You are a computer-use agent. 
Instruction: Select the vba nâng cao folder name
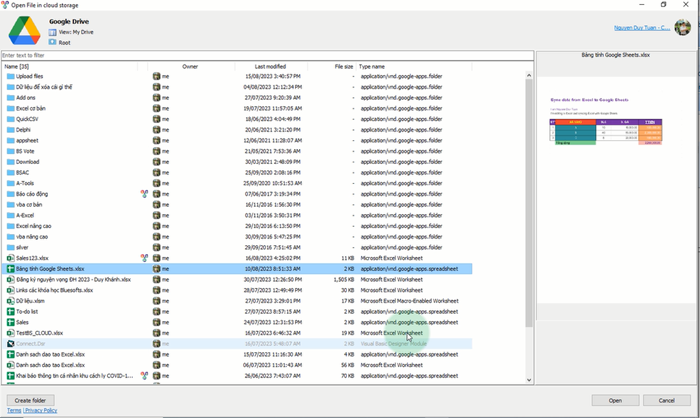pyautogui.click(x=32, y=237)
